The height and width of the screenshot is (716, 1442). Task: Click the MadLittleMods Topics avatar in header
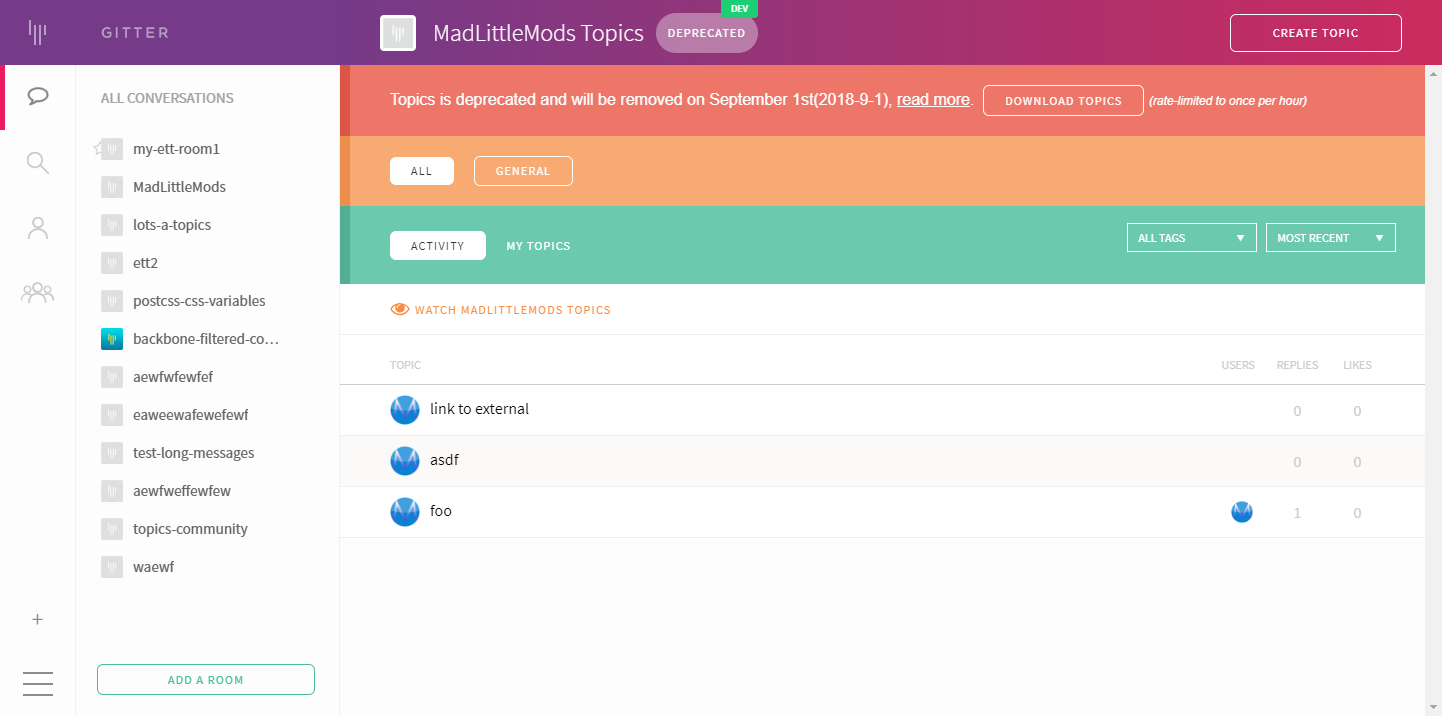(x=398, y=33)
